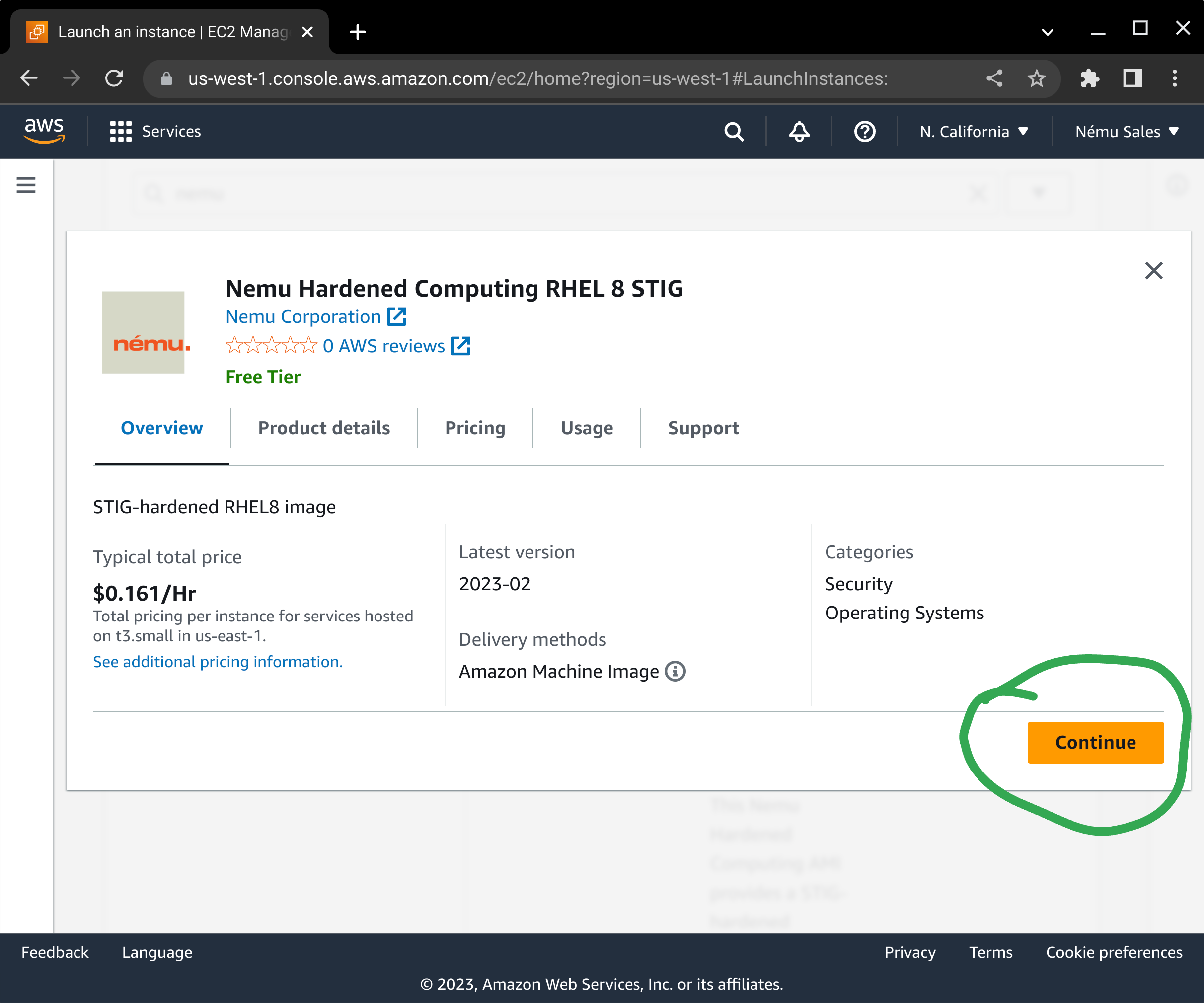Select the Usage tab

pos(587,428)
